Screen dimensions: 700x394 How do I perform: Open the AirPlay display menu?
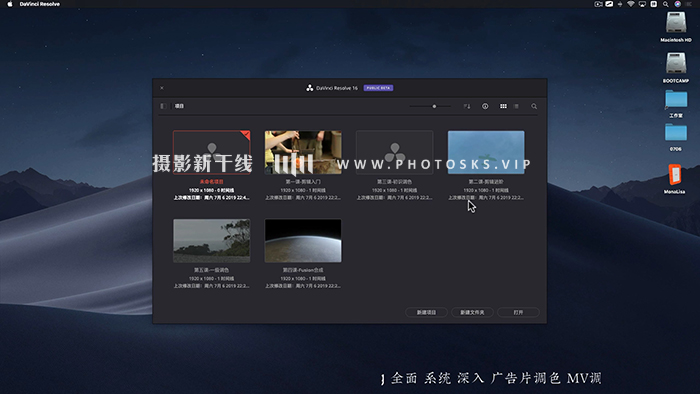[642, 4]
